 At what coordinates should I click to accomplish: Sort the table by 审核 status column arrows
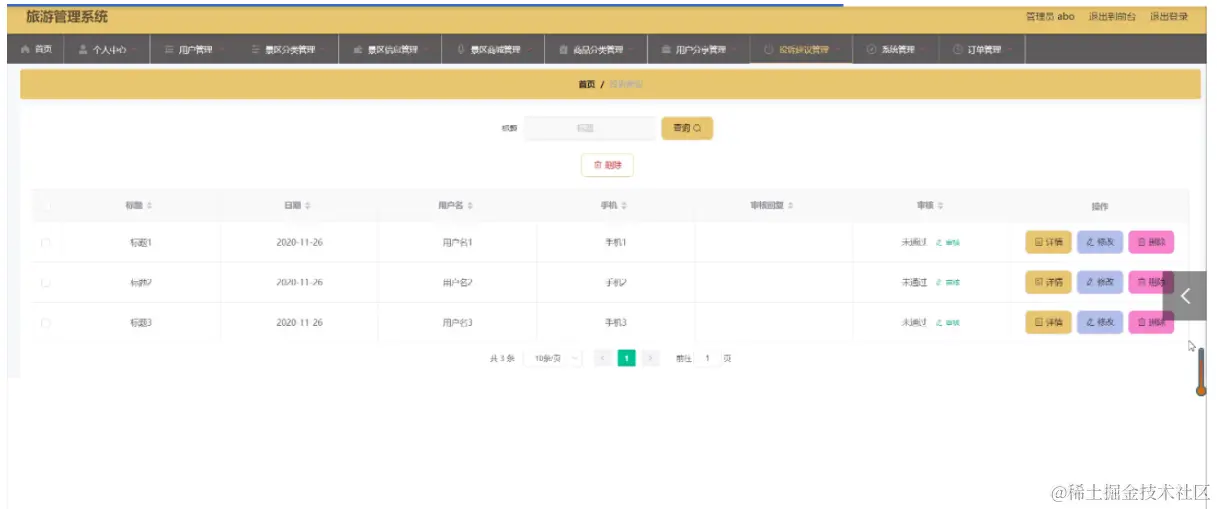940,206
